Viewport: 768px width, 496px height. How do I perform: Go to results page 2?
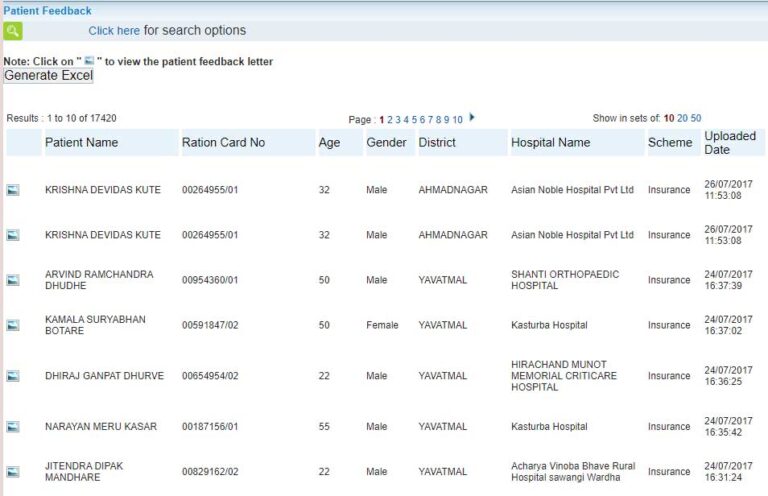(x=390, y=119)
